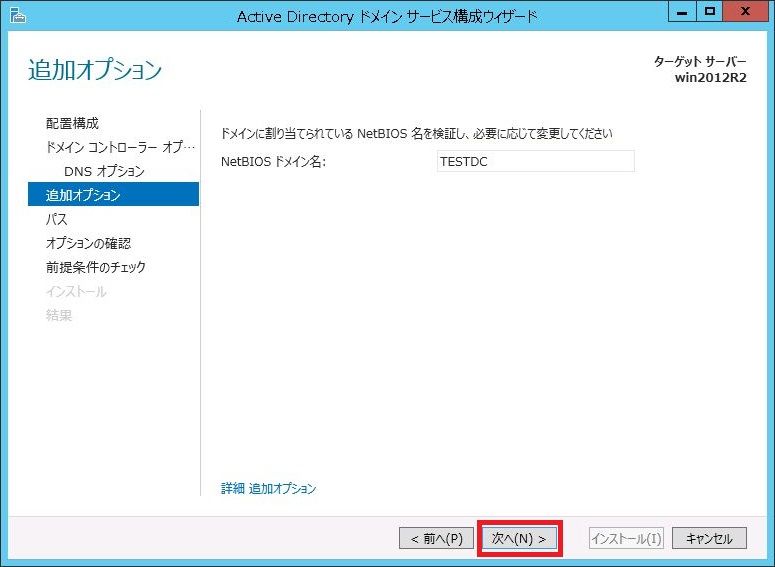
Task: Click the NetBIOS ドメイン名 label
Action: point(273,162)
